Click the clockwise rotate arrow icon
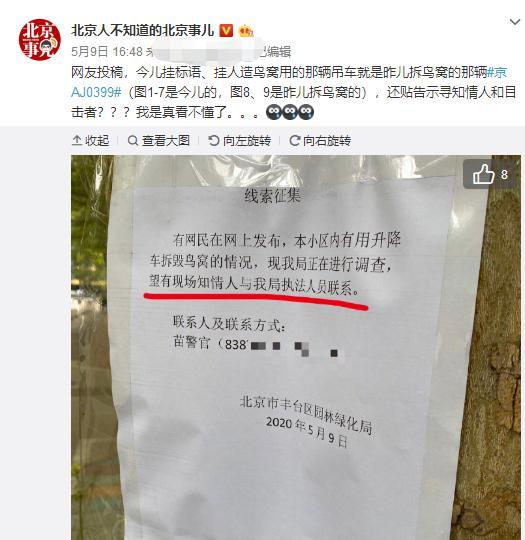This screenshot has width=525, height=540. (x=294, y=141)
